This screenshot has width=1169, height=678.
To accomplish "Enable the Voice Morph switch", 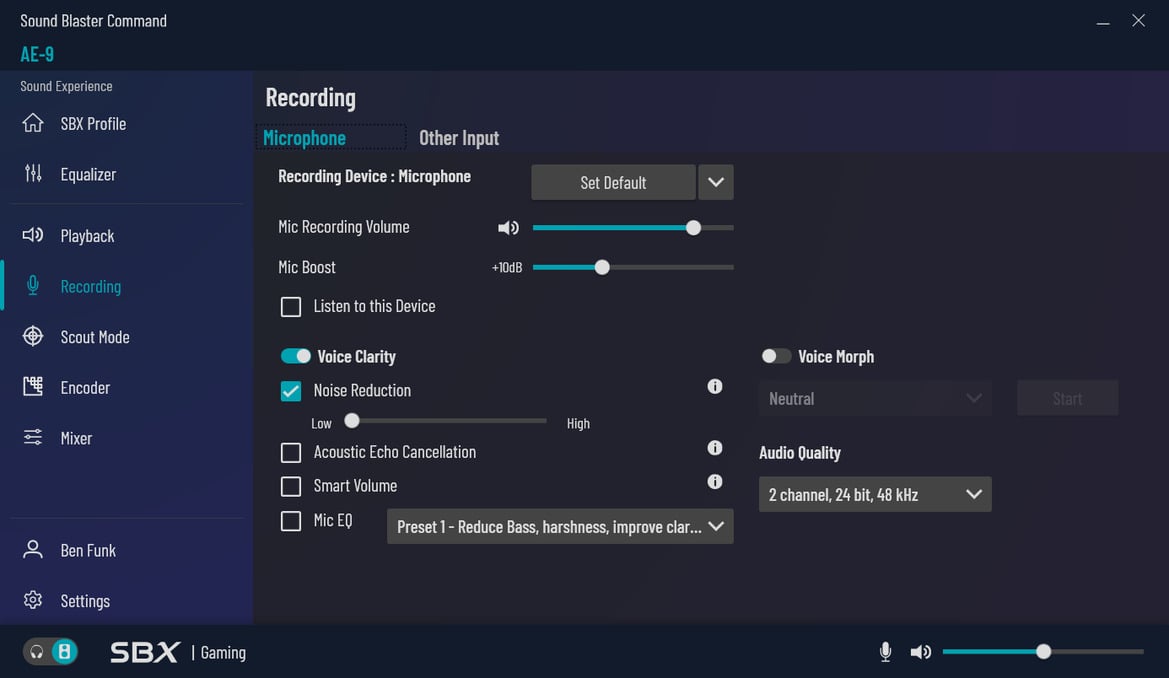I will pos(775,356).
